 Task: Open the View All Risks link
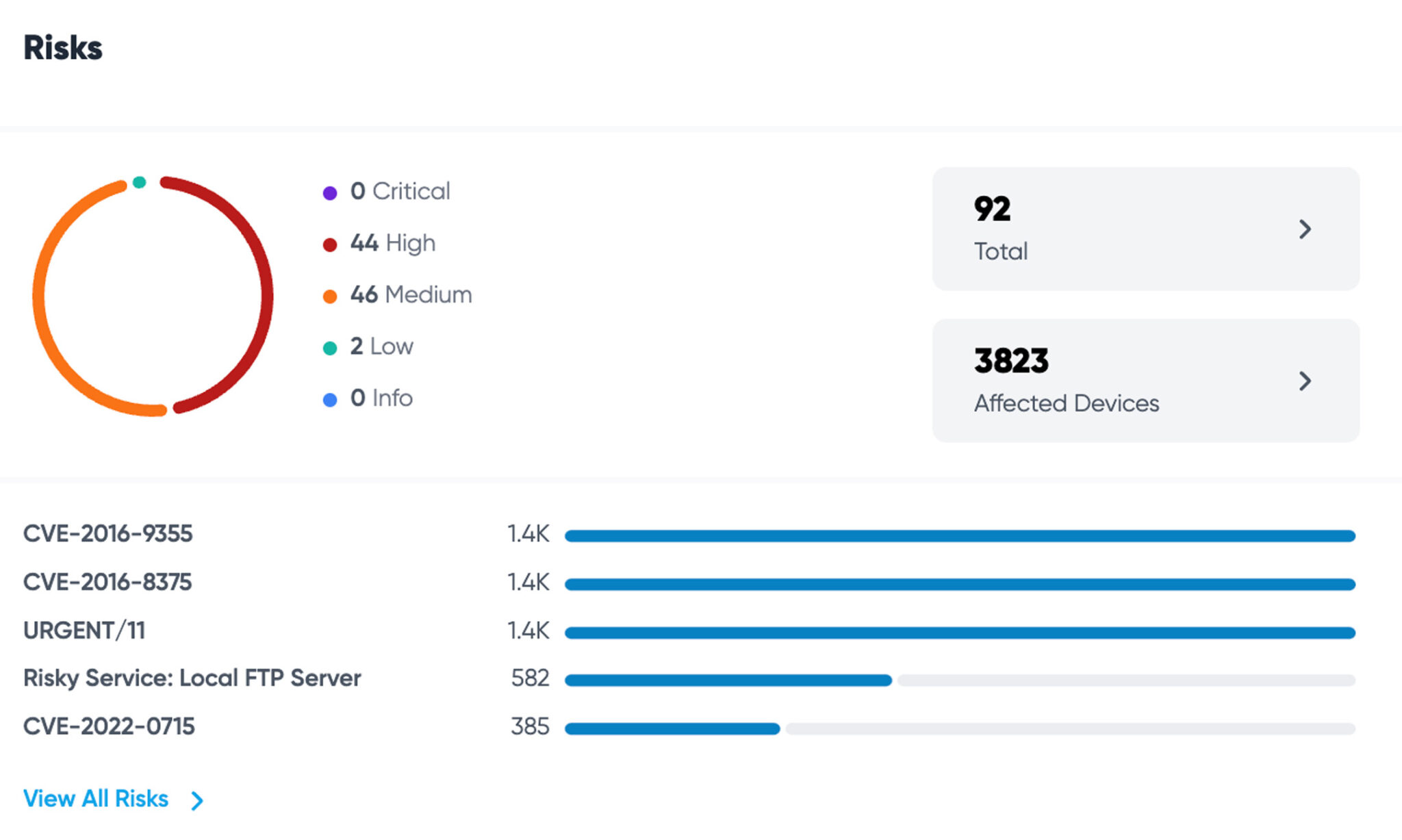96,799
